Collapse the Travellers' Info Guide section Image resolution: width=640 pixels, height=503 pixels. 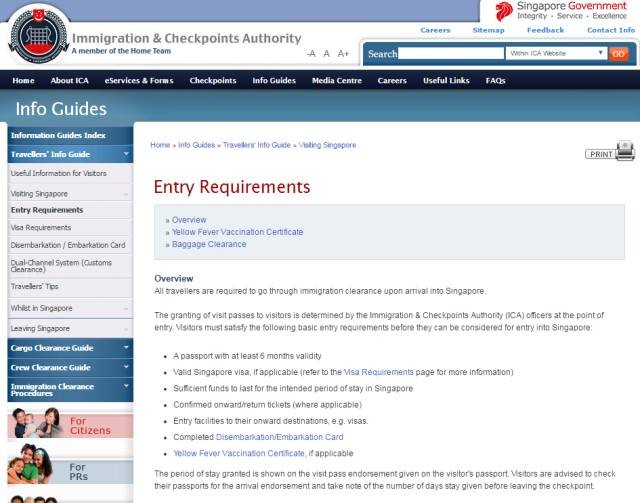point(126,154)
